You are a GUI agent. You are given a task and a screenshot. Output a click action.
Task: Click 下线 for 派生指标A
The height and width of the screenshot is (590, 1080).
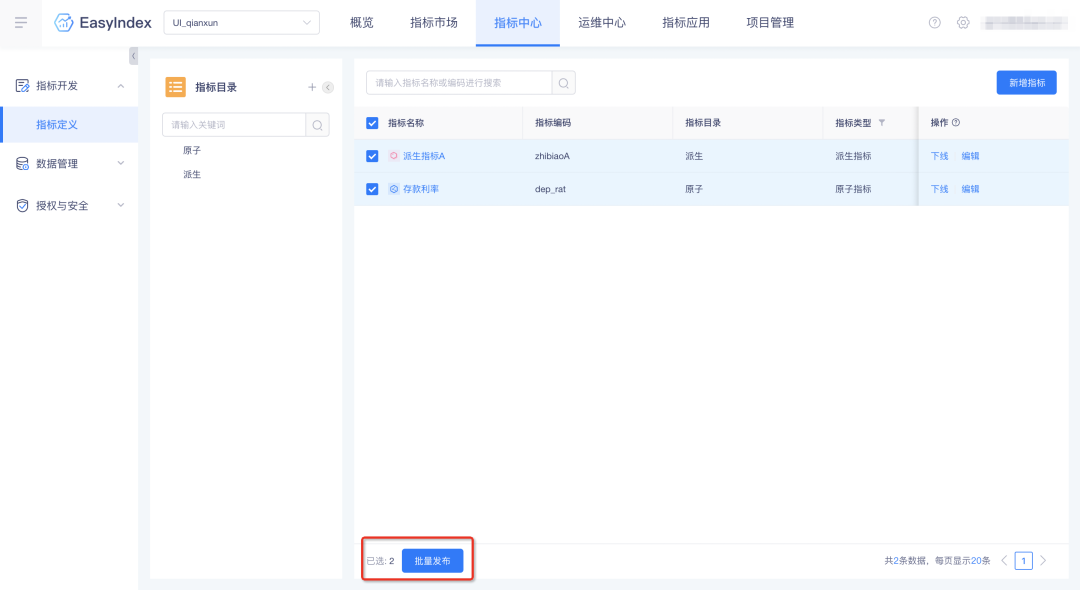tap(939, 156)
